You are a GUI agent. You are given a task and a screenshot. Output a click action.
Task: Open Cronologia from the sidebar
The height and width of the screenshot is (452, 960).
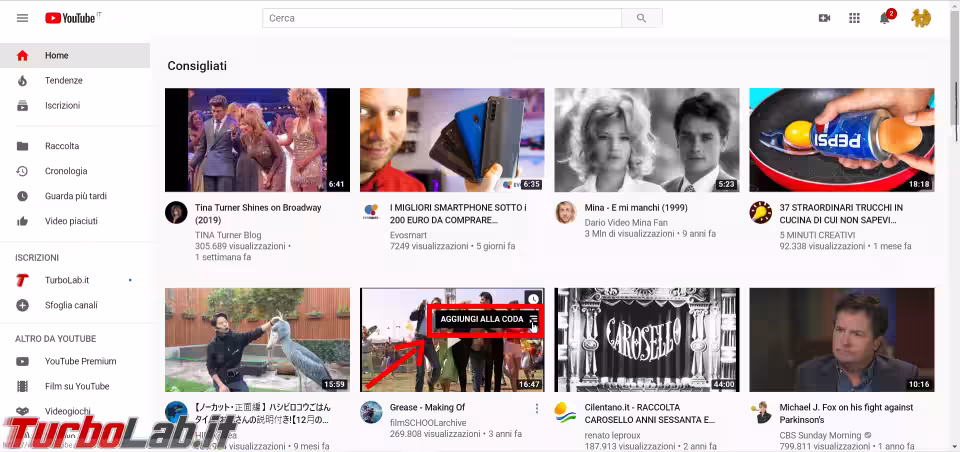coord(75,171)
